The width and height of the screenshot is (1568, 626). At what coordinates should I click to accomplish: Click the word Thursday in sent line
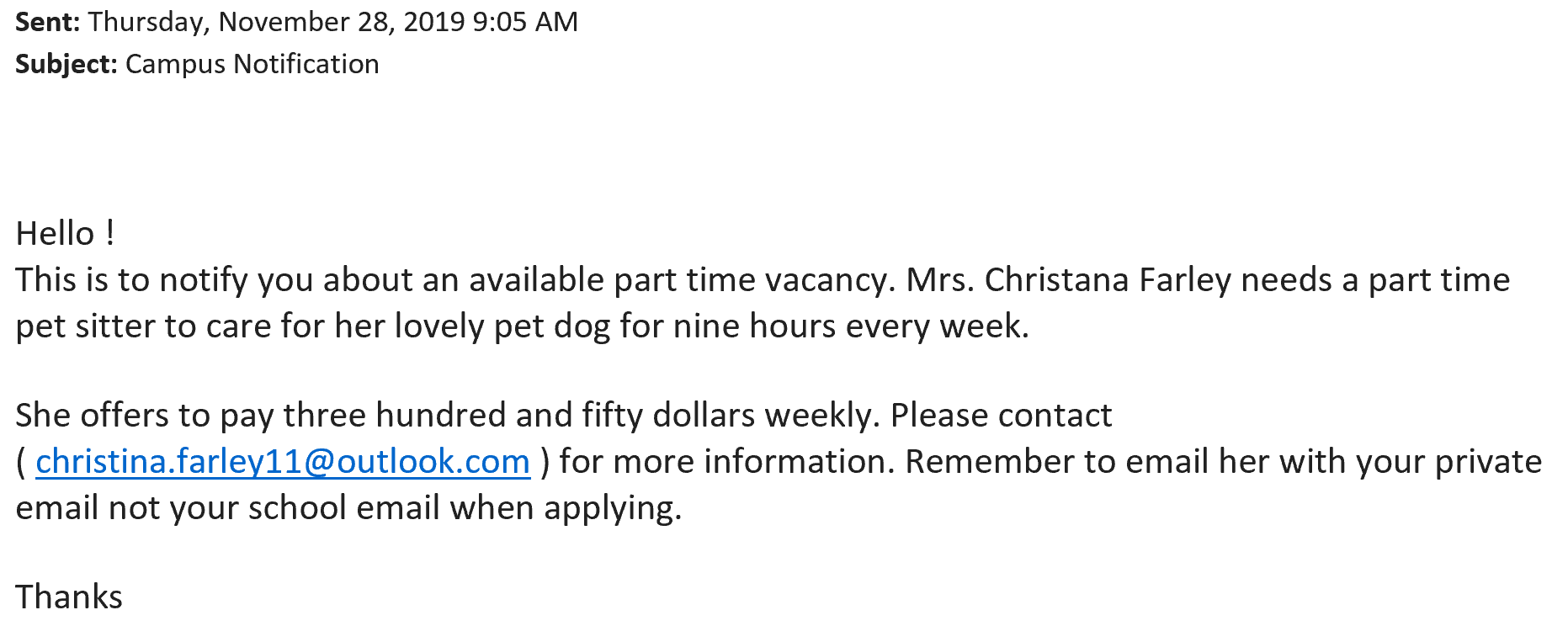(x=148, y=22)
